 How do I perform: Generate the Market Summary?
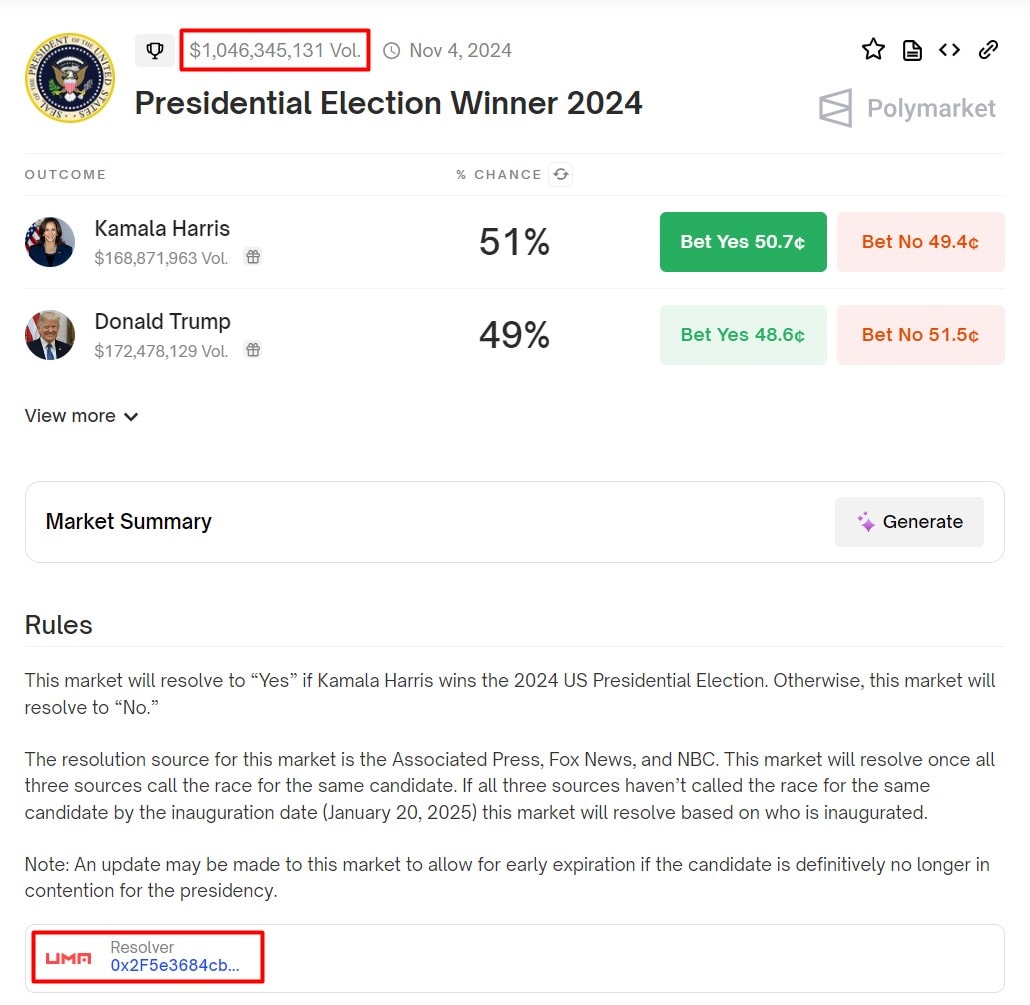point(909,522)
